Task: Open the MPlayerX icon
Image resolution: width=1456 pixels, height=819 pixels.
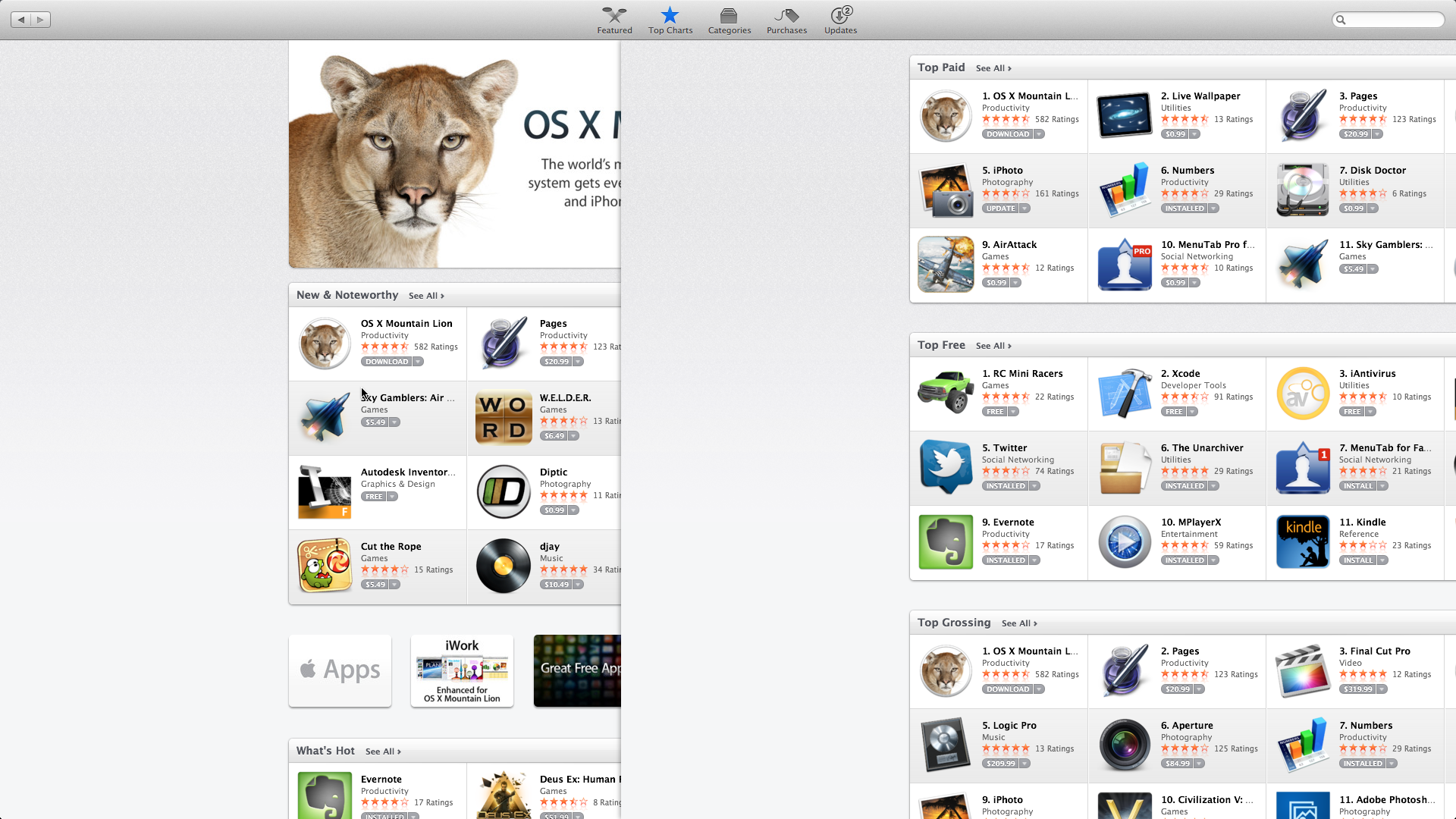Action: point(1125,542)
